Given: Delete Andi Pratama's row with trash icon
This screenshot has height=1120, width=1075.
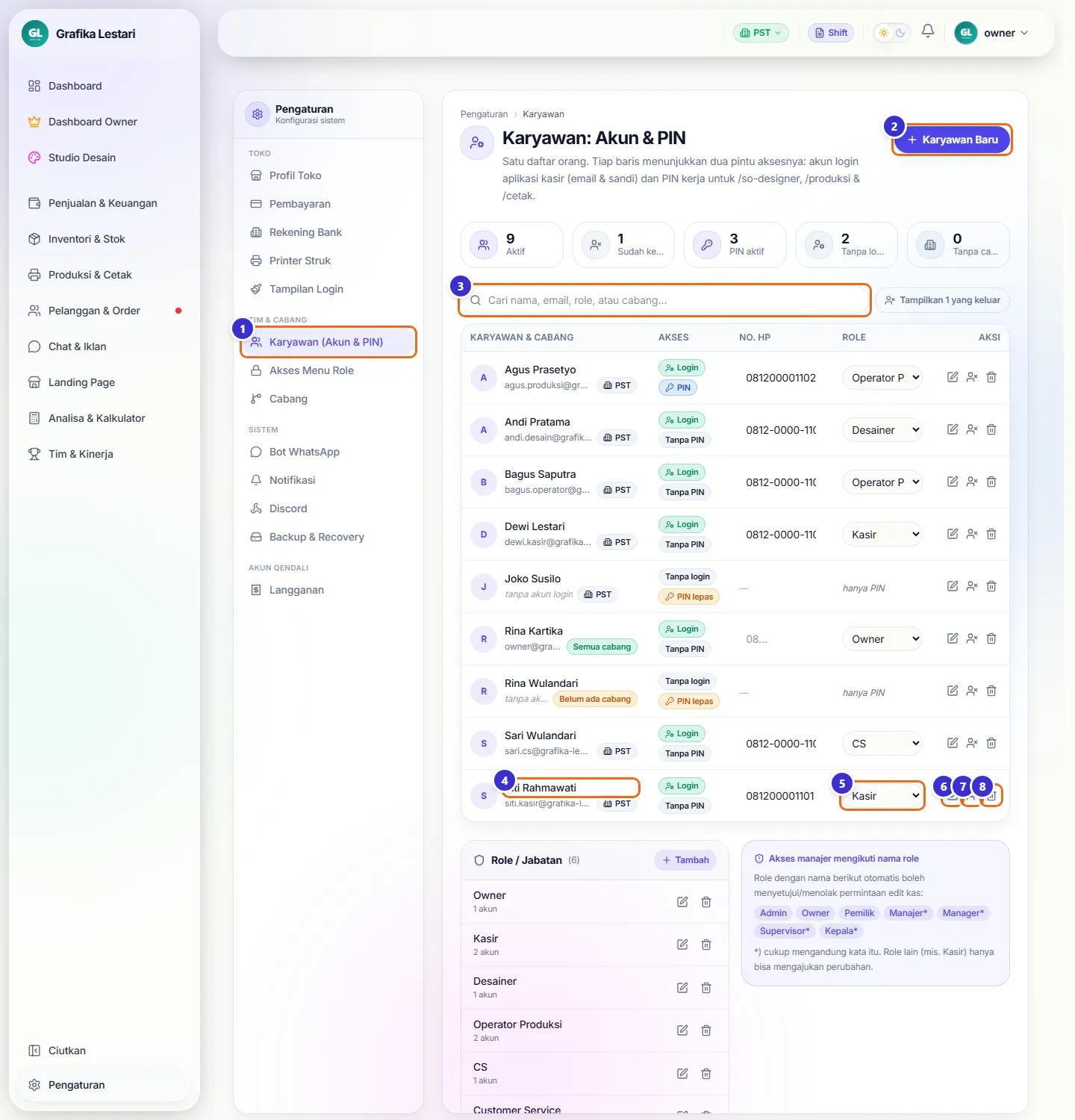Looking at the screenshot, I should pos(991,429).
